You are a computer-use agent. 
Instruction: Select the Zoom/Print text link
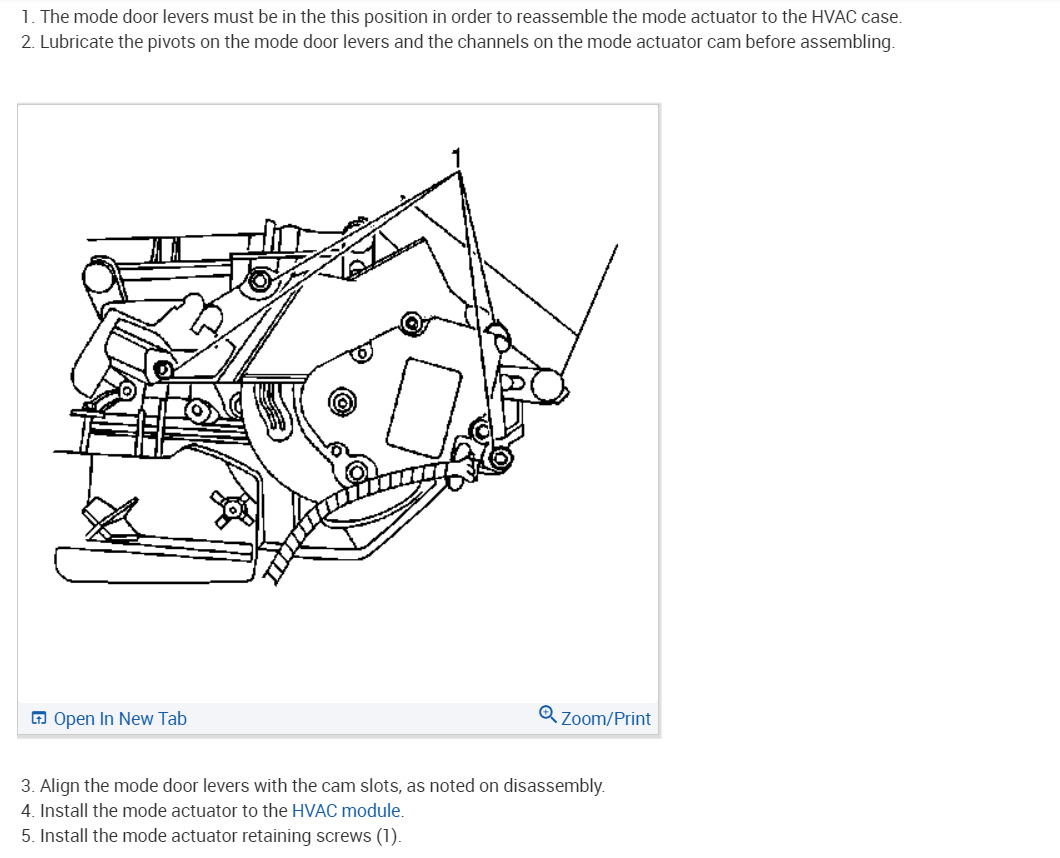(606, 718)
